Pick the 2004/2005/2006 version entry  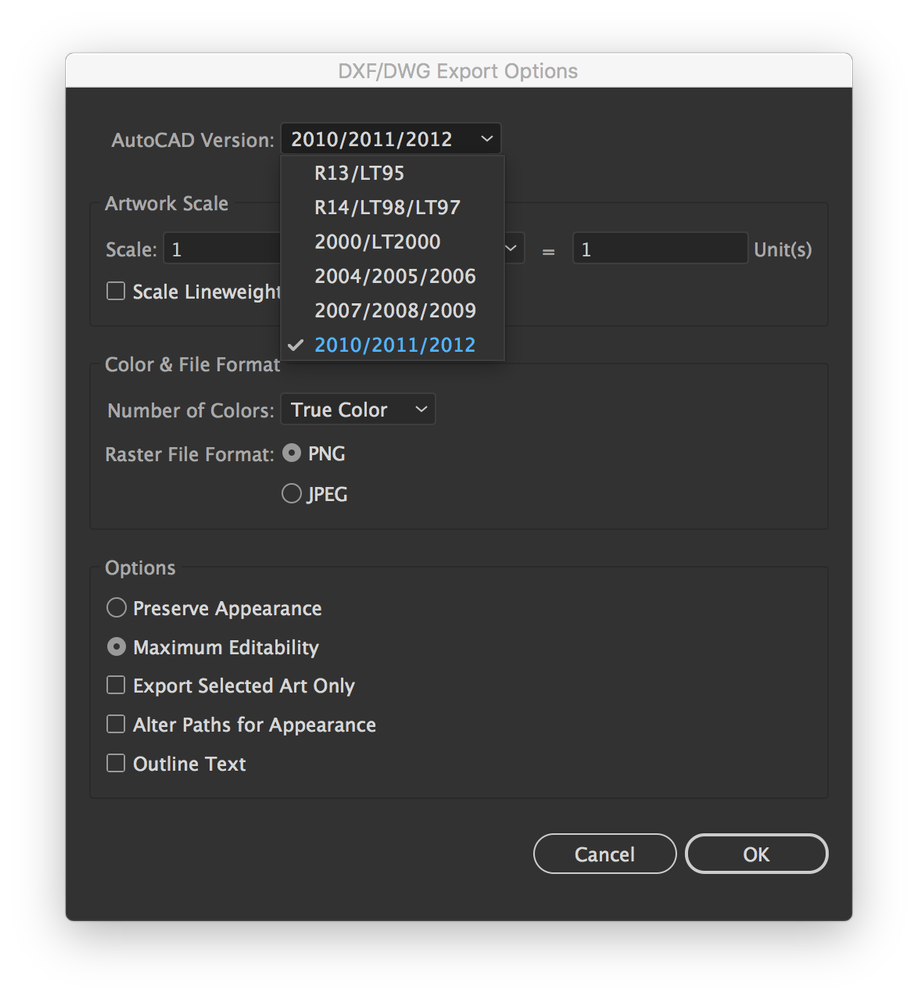[394, 276]
